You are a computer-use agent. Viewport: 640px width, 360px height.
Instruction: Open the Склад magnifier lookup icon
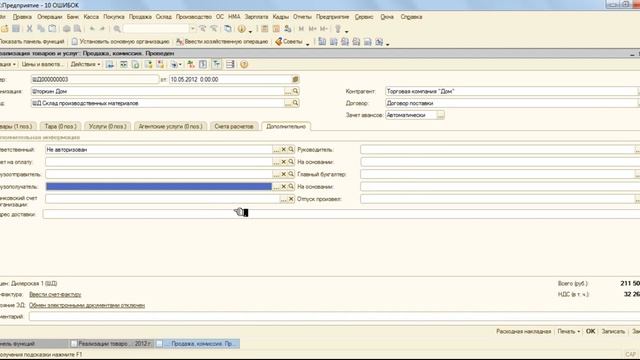click(296, 103)
